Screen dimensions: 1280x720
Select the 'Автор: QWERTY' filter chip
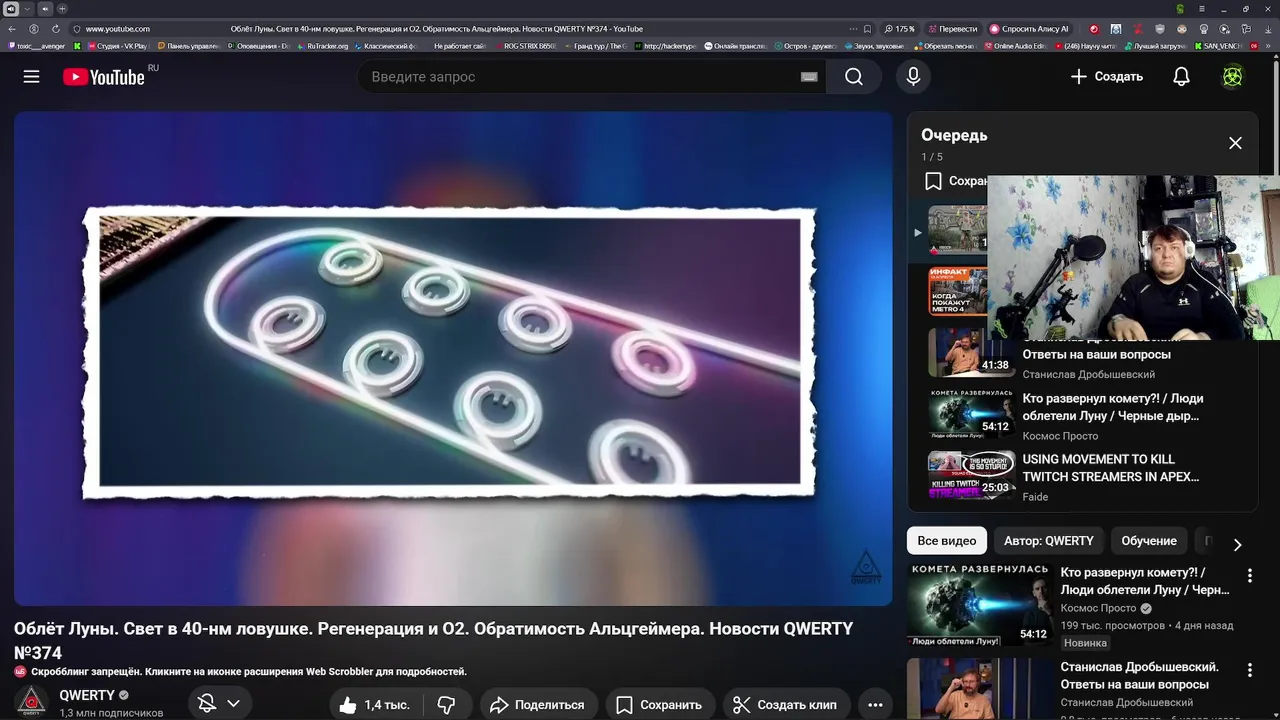(1049, 541)
